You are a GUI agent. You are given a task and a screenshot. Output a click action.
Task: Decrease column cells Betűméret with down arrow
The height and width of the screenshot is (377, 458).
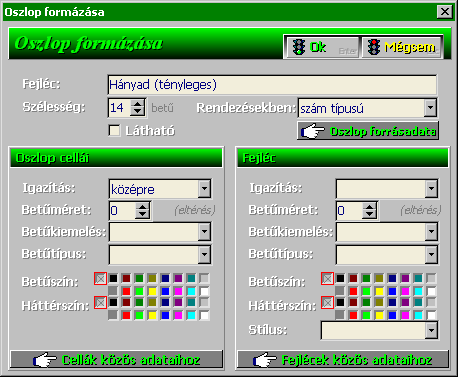point(143,215)
